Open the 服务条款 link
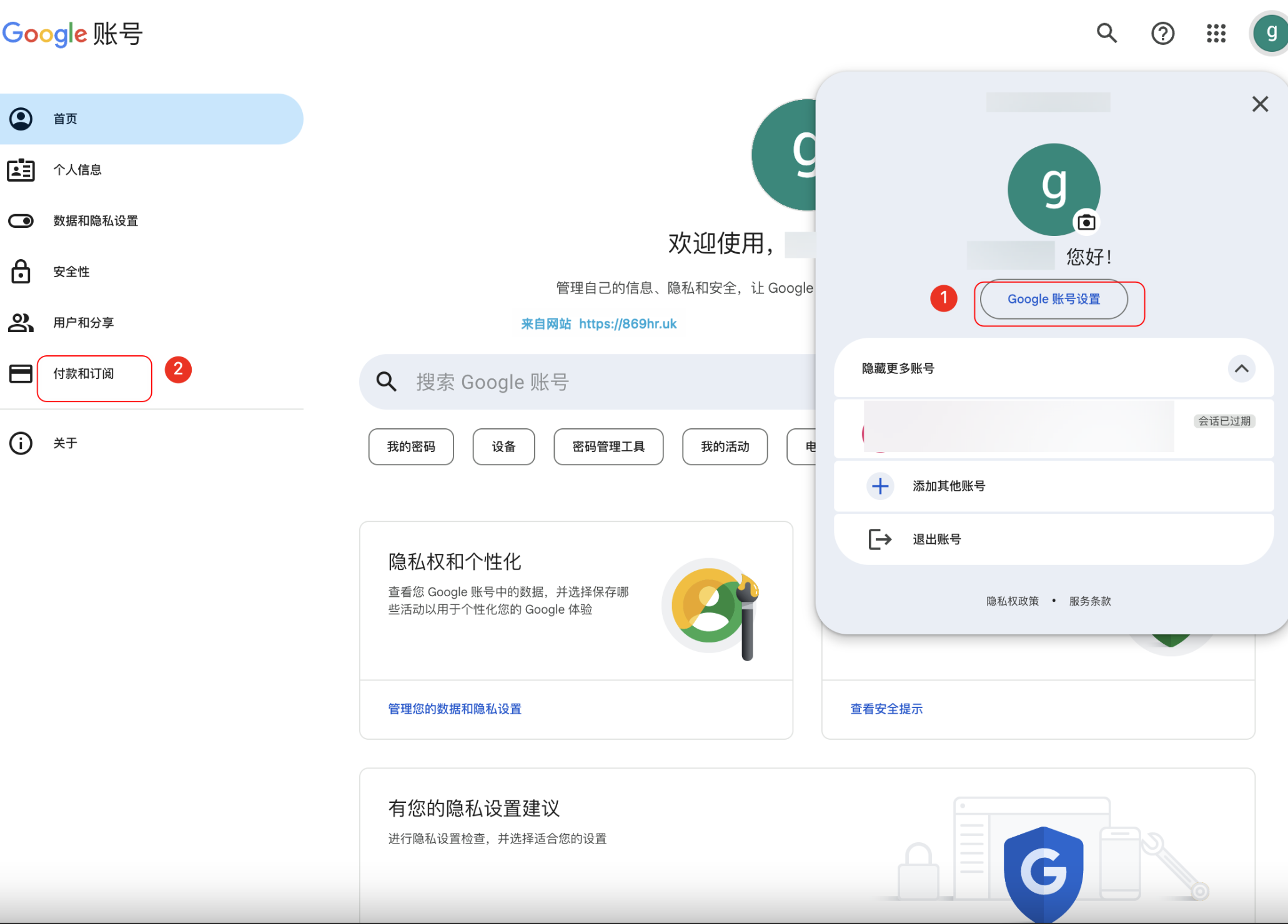 (1090, 601)
